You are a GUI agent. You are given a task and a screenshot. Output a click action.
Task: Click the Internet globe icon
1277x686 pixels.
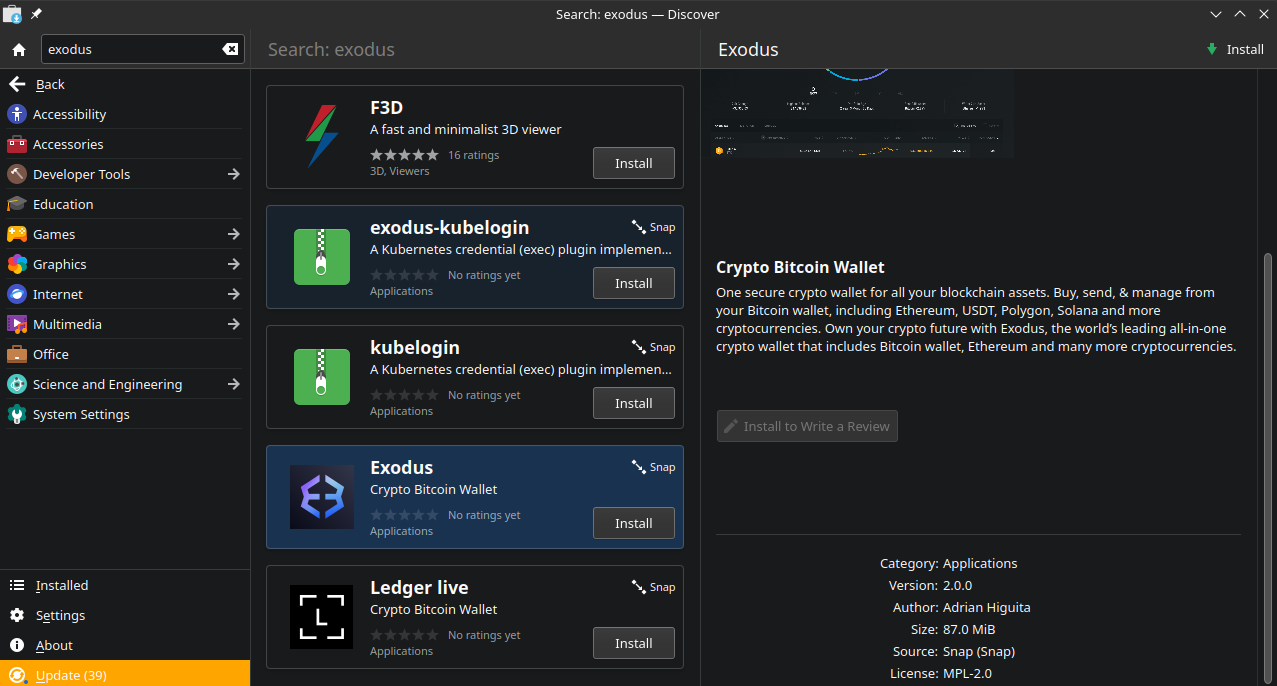pos(17,294)
